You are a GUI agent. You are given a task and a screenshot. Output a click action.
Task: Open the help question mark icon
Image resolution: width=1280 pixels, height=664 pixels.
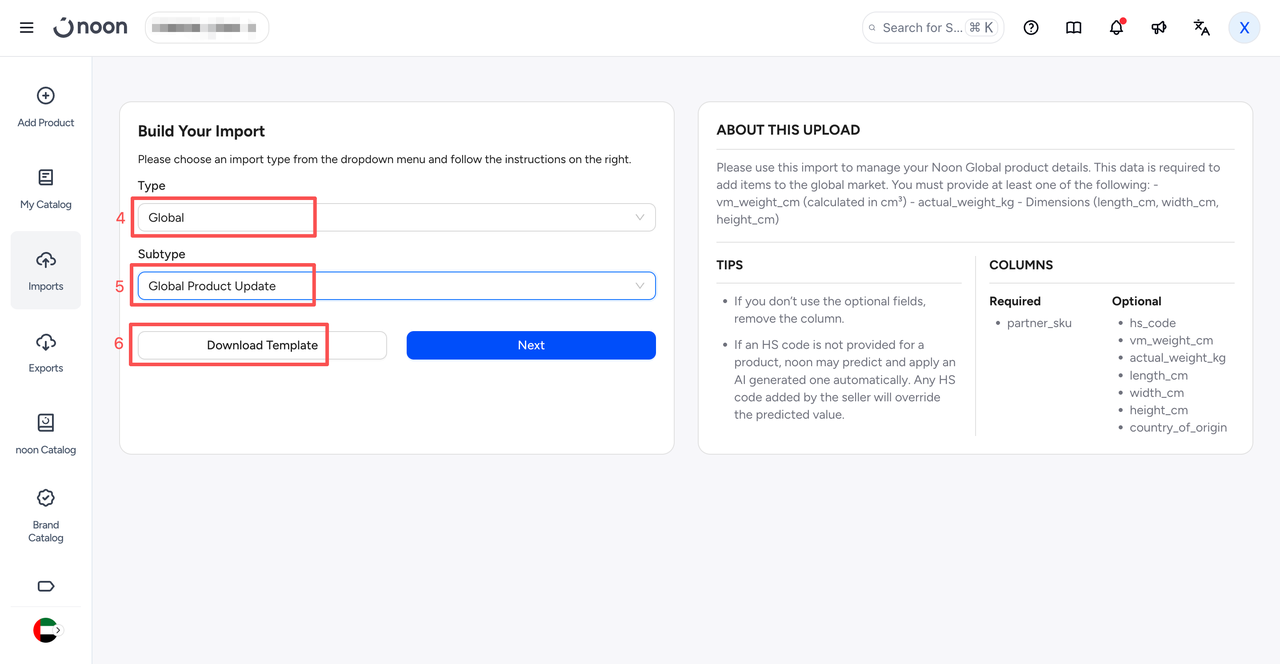[1031, 28]
